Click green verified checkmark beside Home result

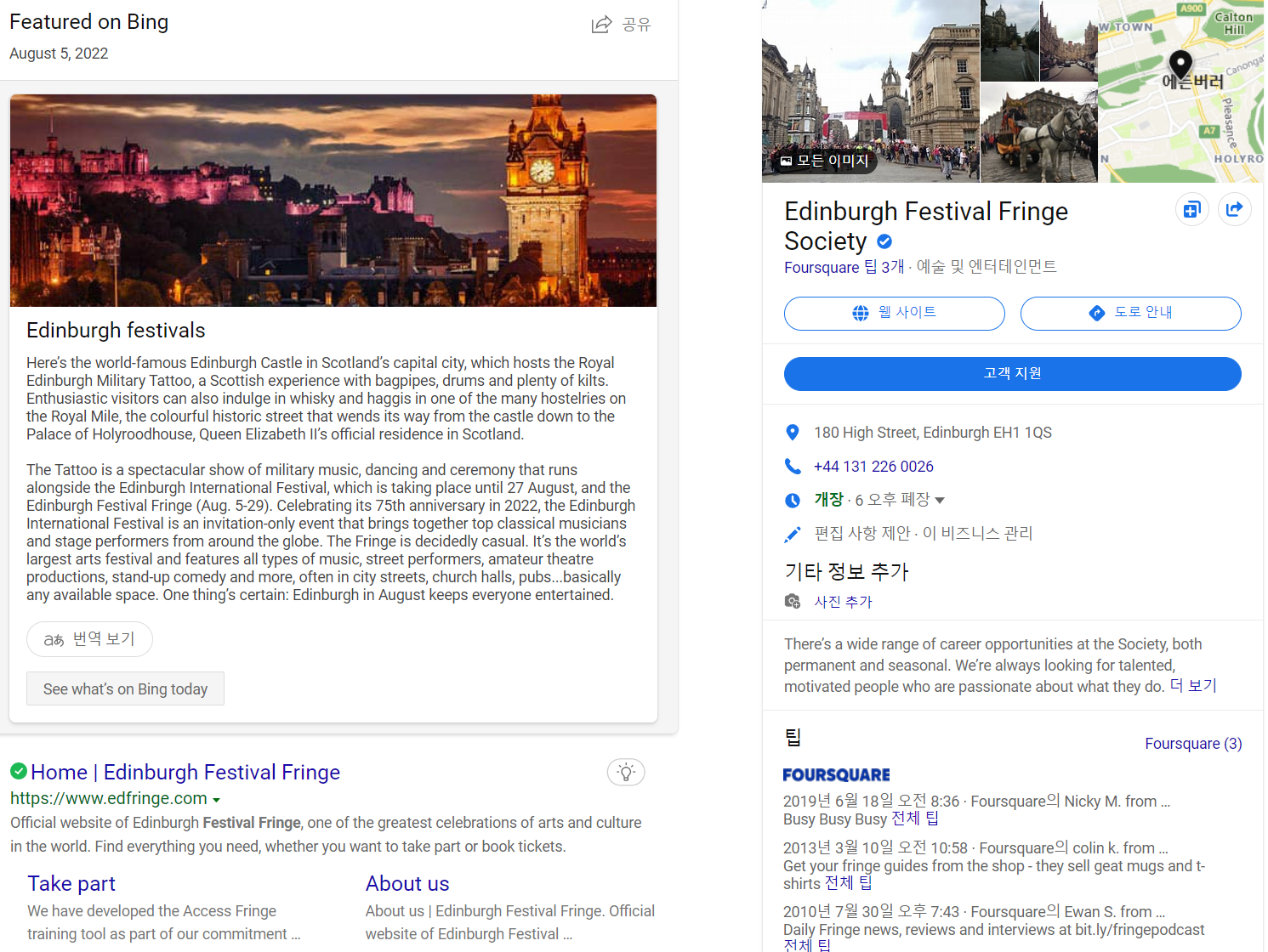19,771
